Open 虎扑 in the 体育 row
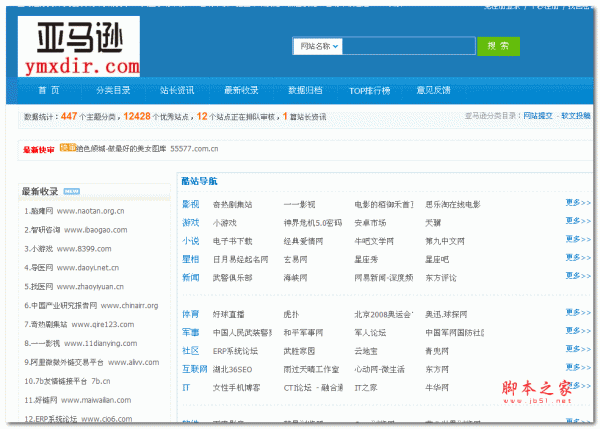The width and height of the screenshot is (600, 429). pos(291,315)
